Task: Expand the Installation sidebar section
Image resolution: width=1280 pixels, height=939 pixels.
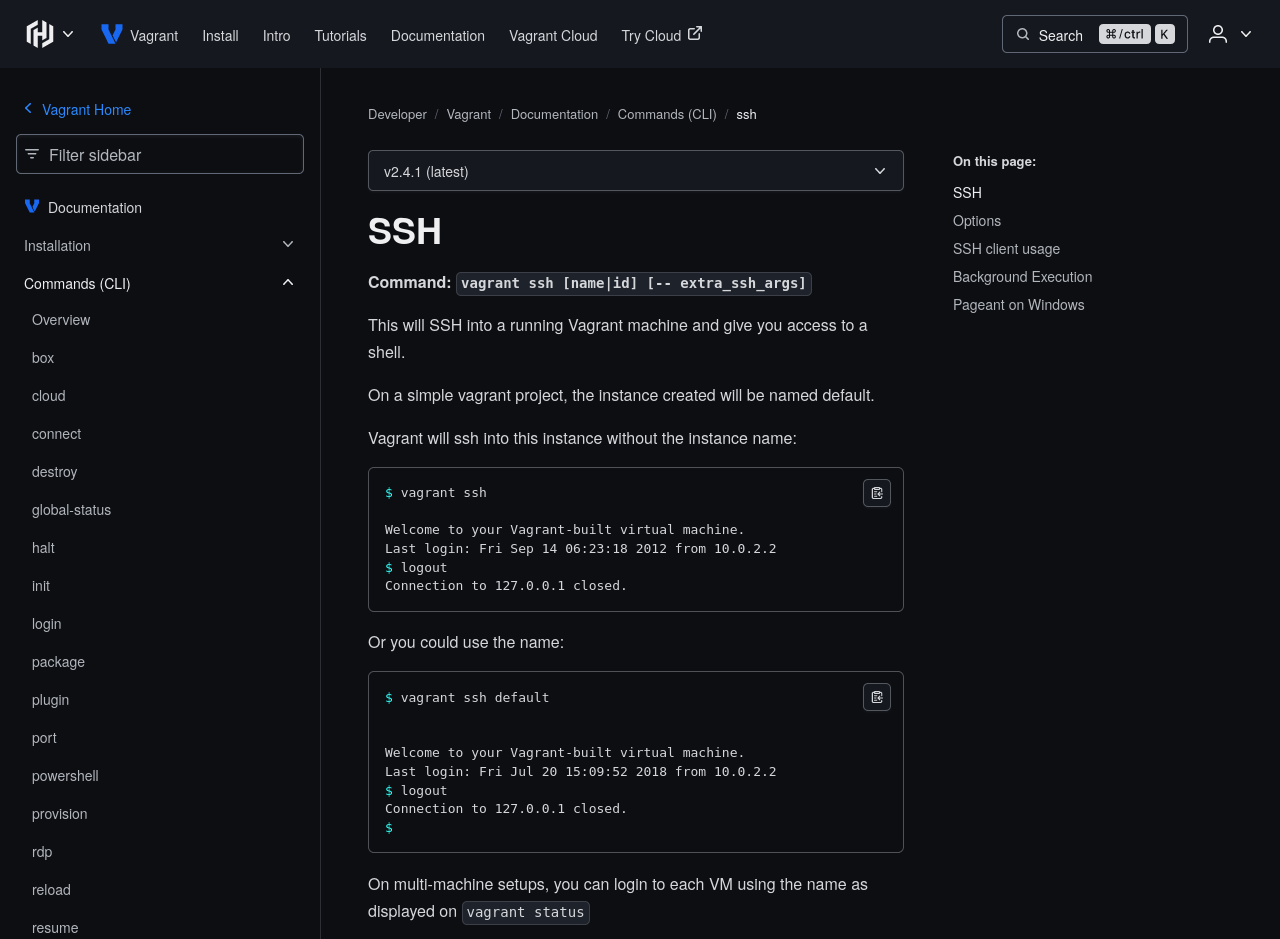Action: tap(288, 245)
